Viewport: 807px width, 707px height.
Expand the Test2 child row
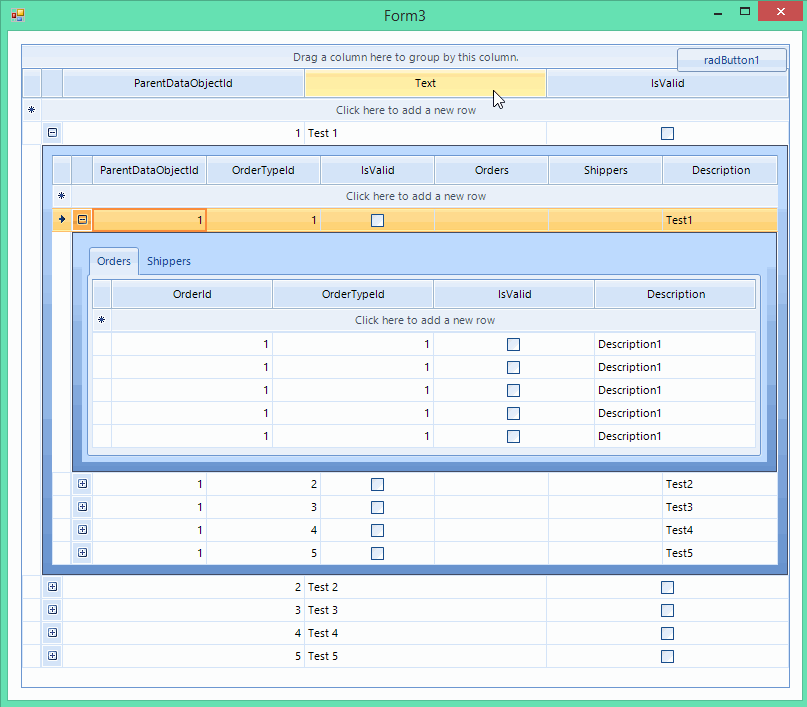coord(82,484)
